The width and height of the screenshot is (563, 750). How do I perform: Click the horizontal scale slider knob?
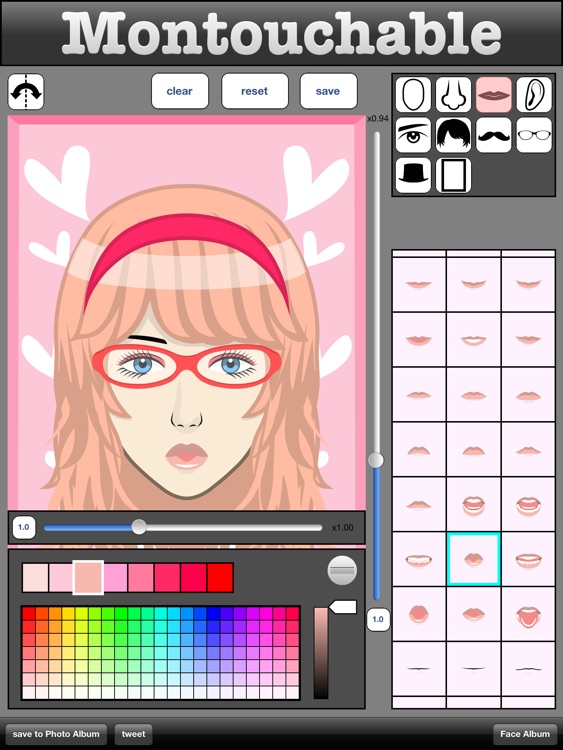click(x=139, y=527)
